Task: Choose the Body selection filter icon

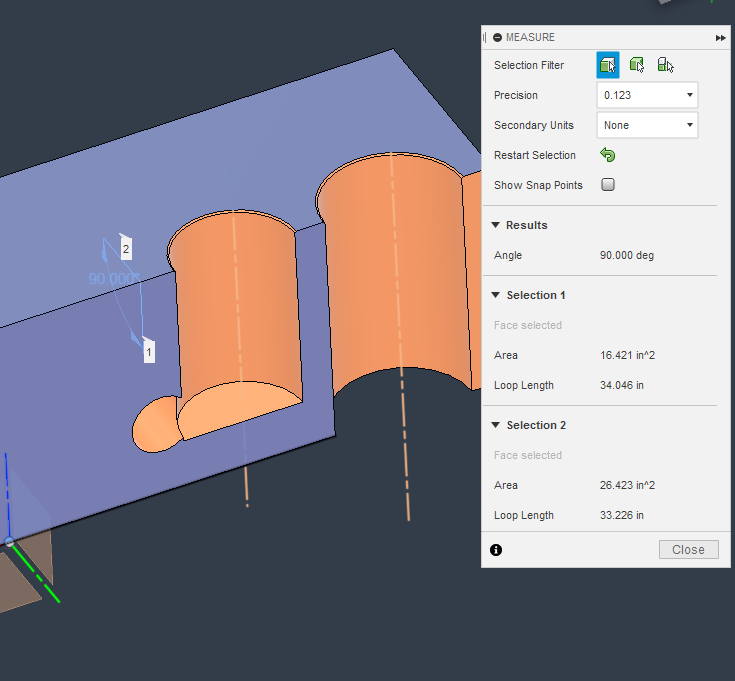Action: pos(636,65)
